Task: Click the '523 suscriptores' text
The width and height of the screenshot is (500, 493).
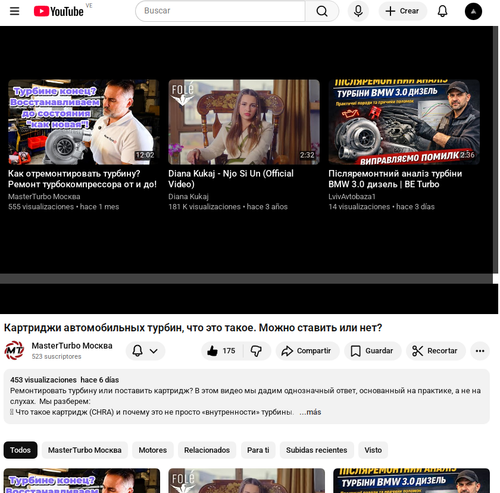Action: click(56, 356)
